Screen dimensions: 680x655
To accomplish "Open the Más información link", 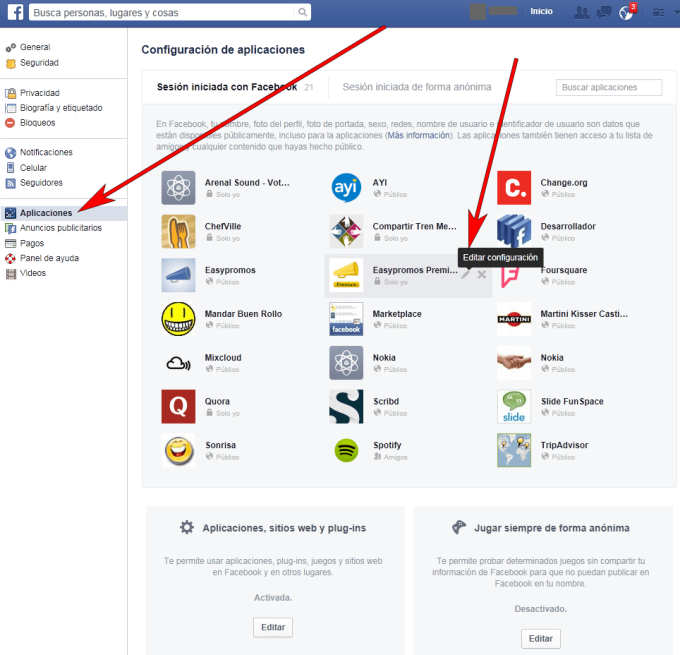I will [418, 135].
